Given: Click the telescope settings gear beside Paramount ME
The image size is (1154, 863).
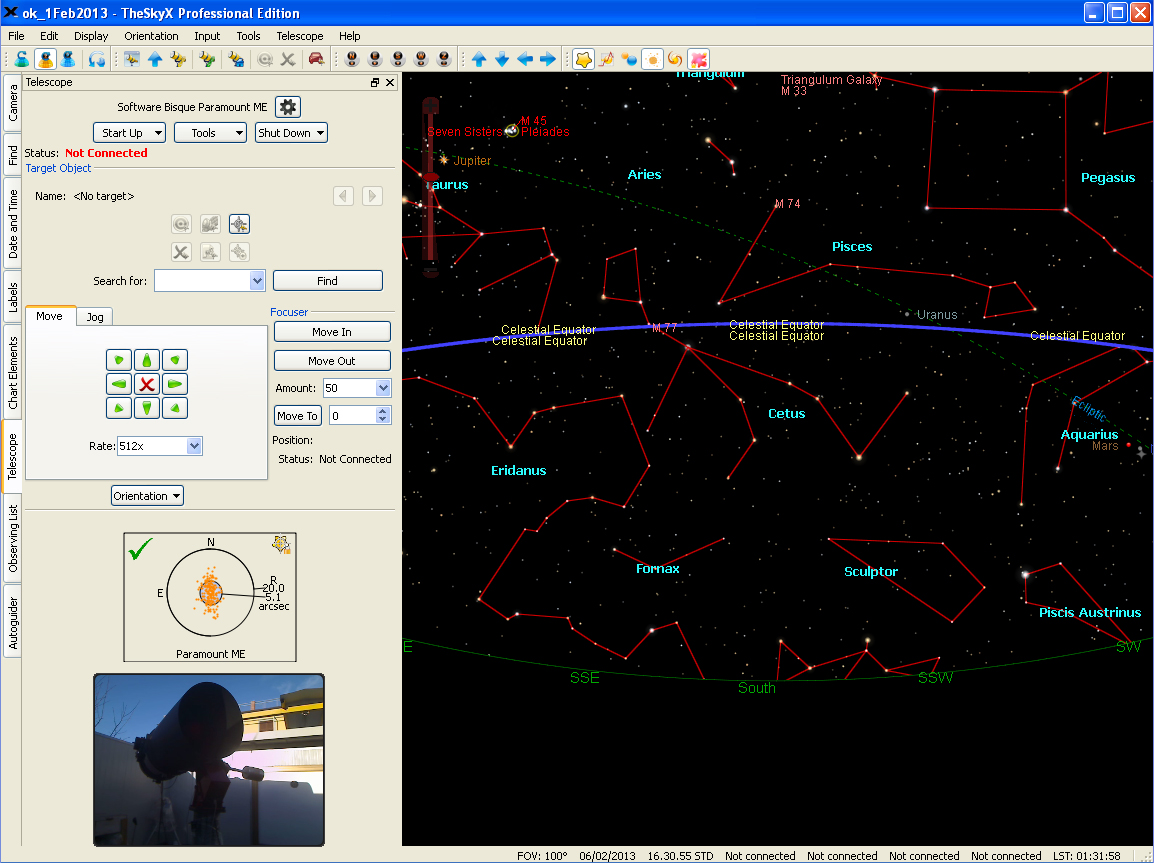Looking at the screenshot, I should pyautogui.click(x=287, y=106).
